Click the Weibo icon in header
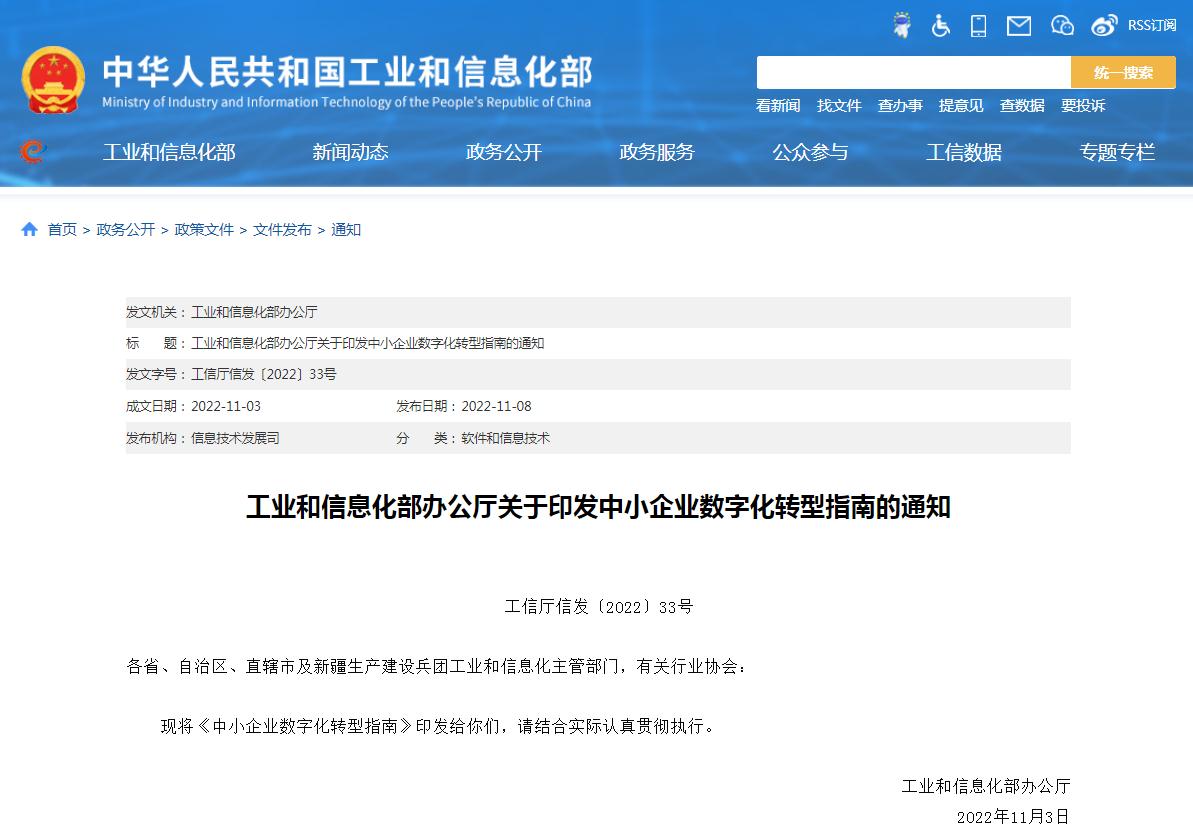This screenshot has width=1193, height=829. (x=1104, y=26)
